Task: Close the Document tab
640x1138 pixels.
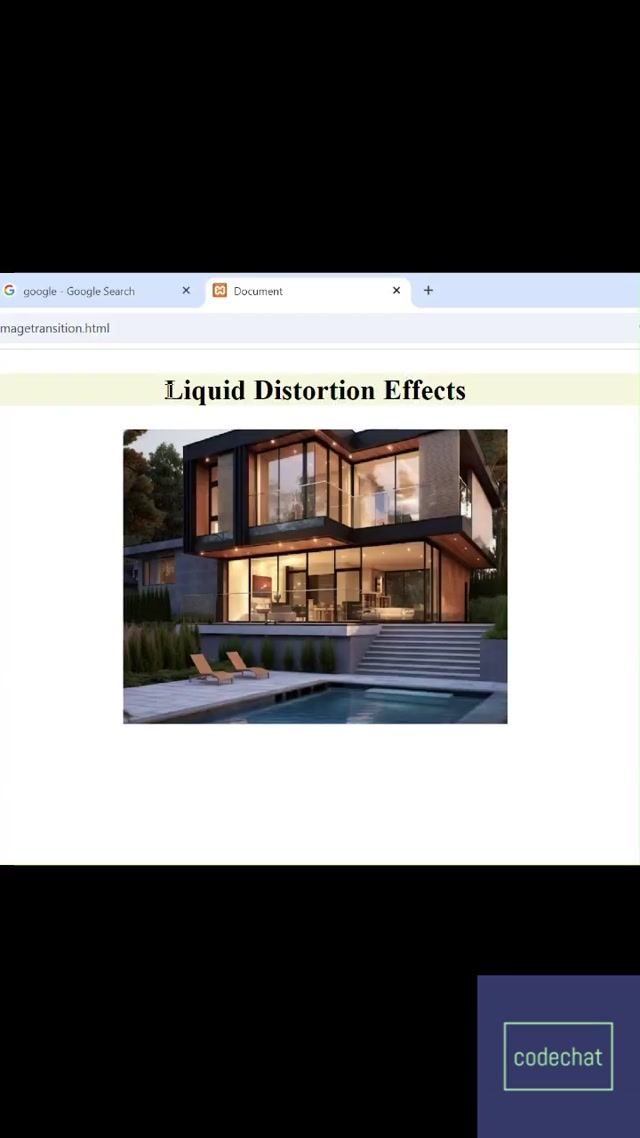Action: pyautogui.click(x=396, y=291)
